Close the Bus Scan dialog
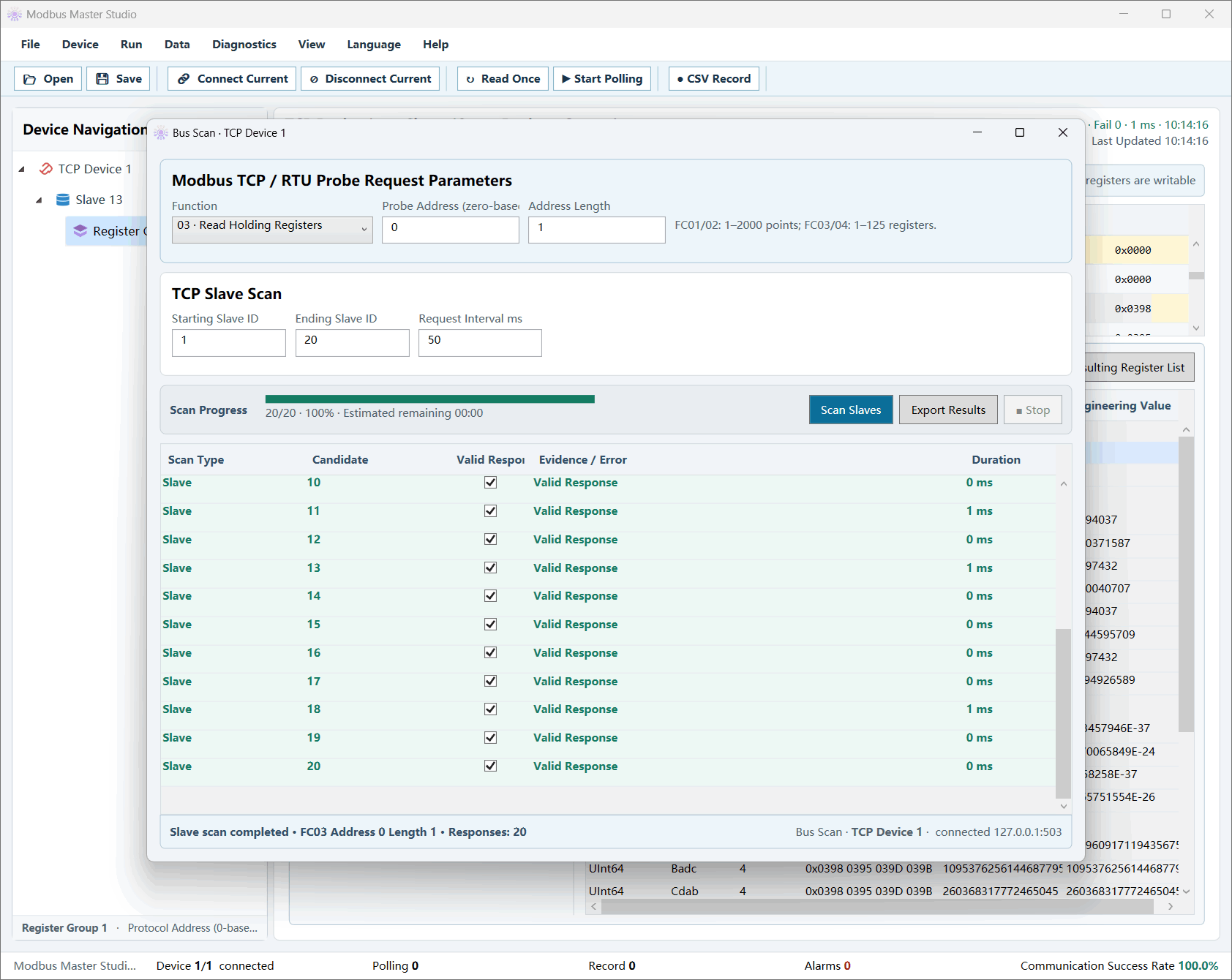Screen dimensions: 1232x980 (1062, 132)
